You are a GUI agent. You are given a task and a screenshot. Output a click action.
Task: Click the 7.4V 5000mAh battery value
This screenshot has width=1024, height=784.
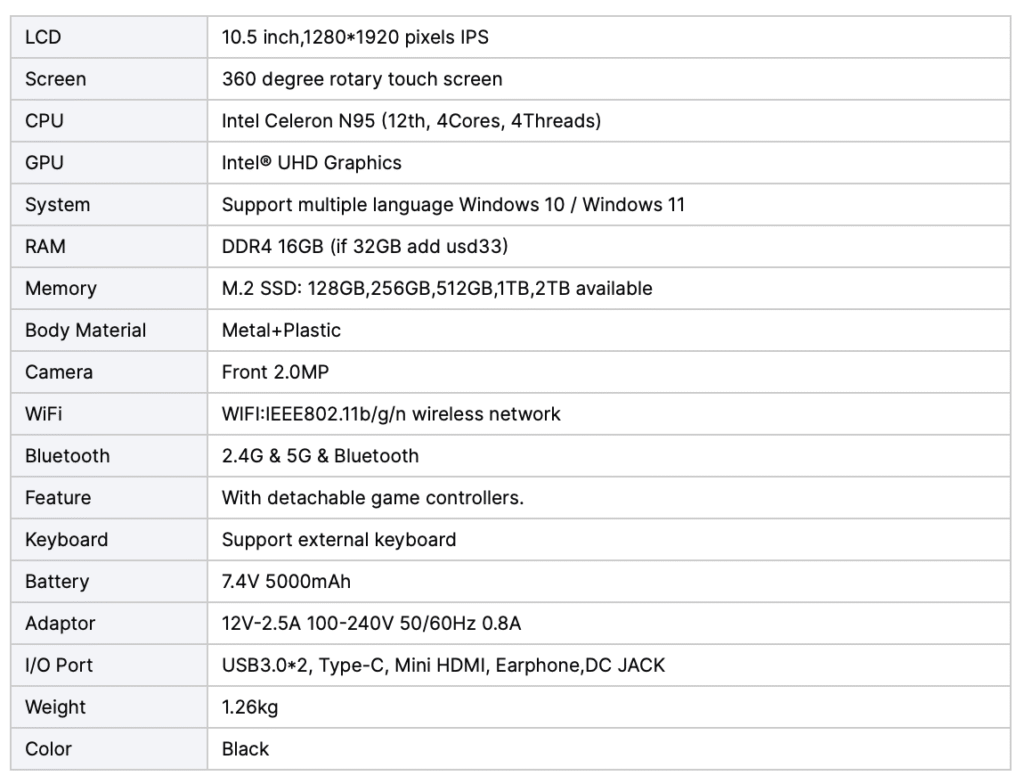tap(286, 582)
